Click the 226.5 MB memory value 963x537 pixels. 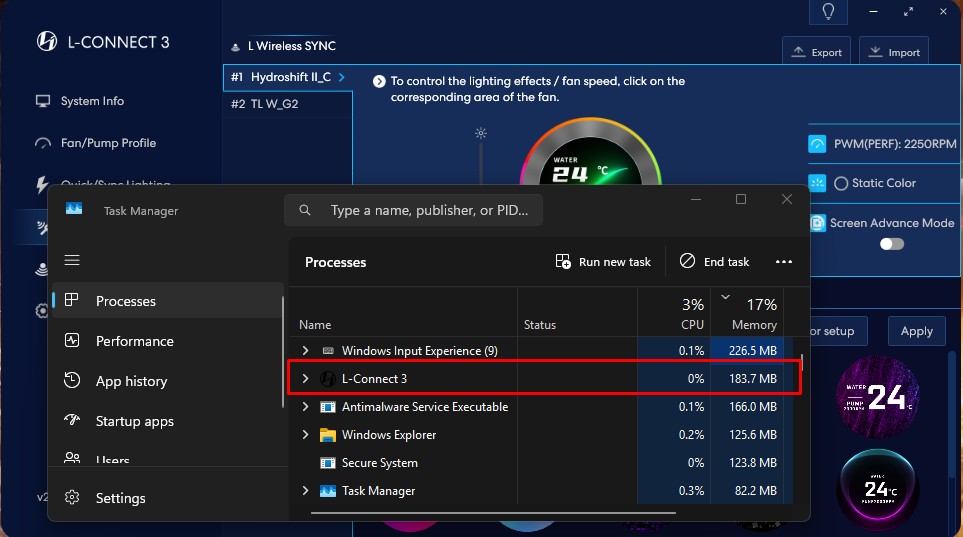[x=752, y=351]
